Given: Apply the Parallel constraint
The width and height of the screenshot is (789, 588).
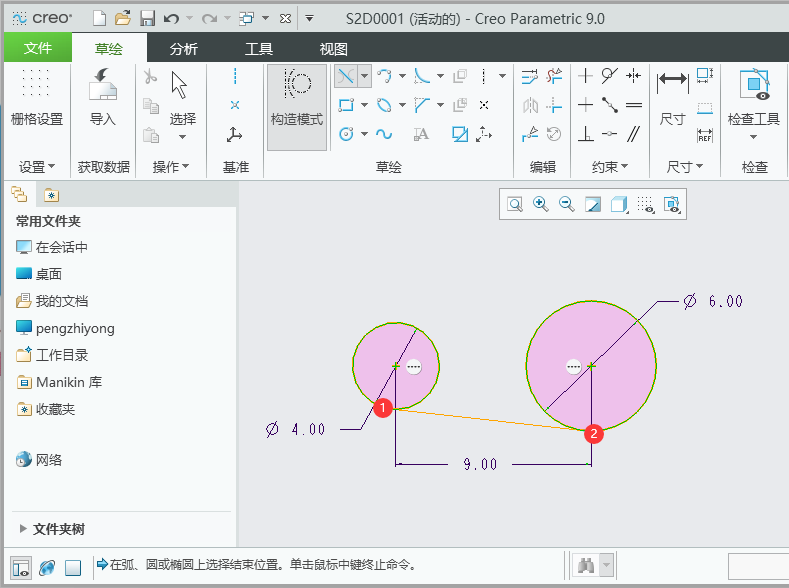Looking at the screenshot, I should (634, 134).
